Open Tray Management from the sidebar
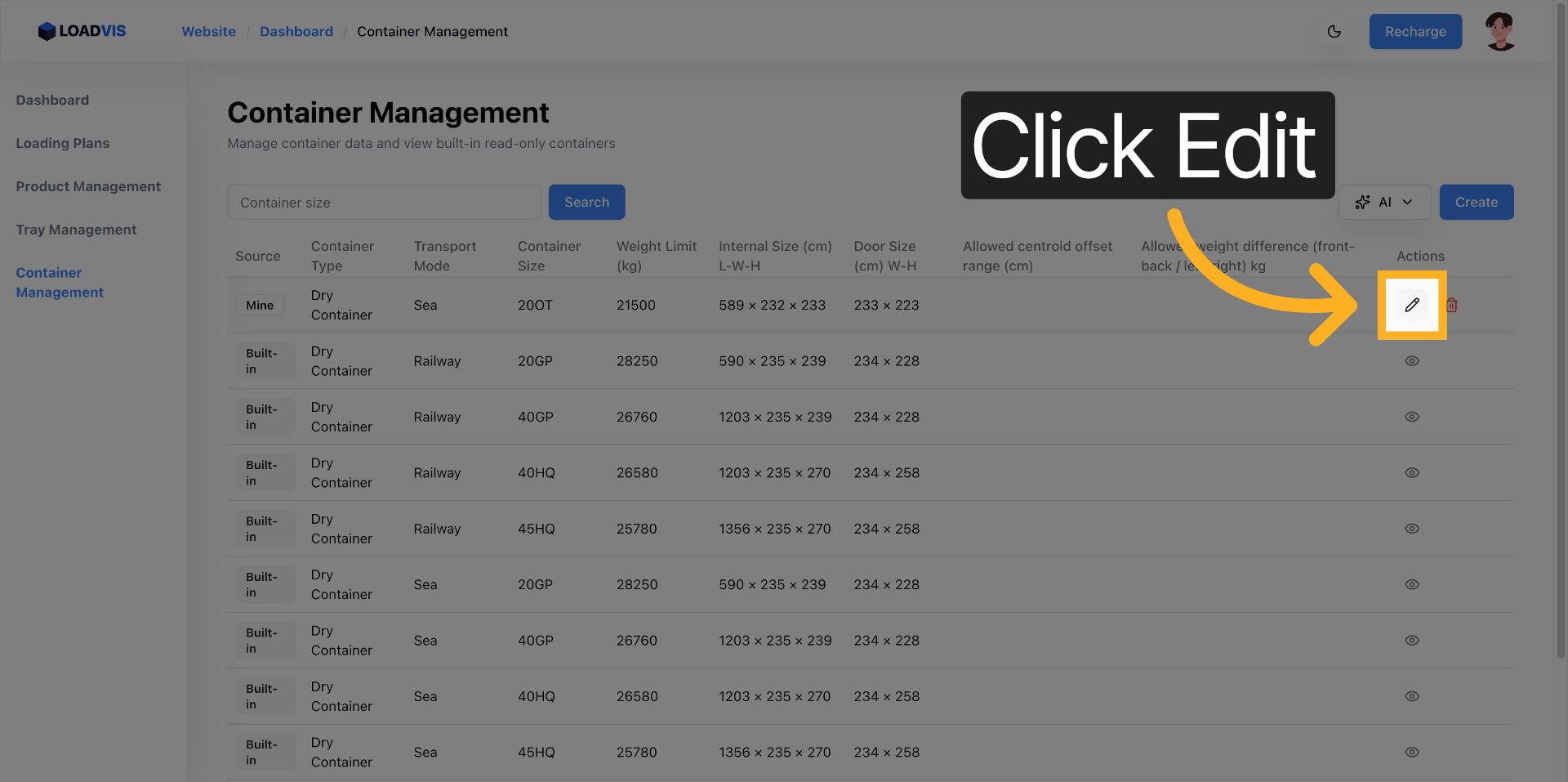Screen dimensions: 1568x782 pyautogui.click(x=76, y=230)
